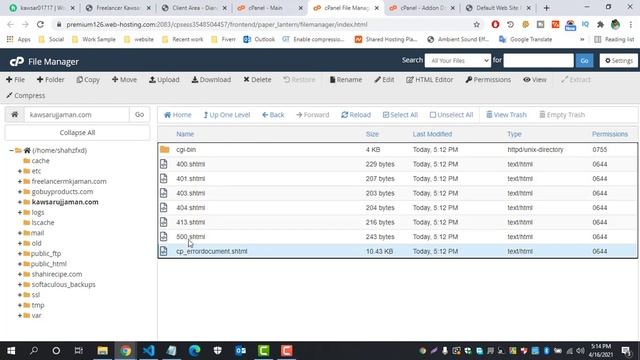
Task: Sort by Type column header
Action: [514, 134]
